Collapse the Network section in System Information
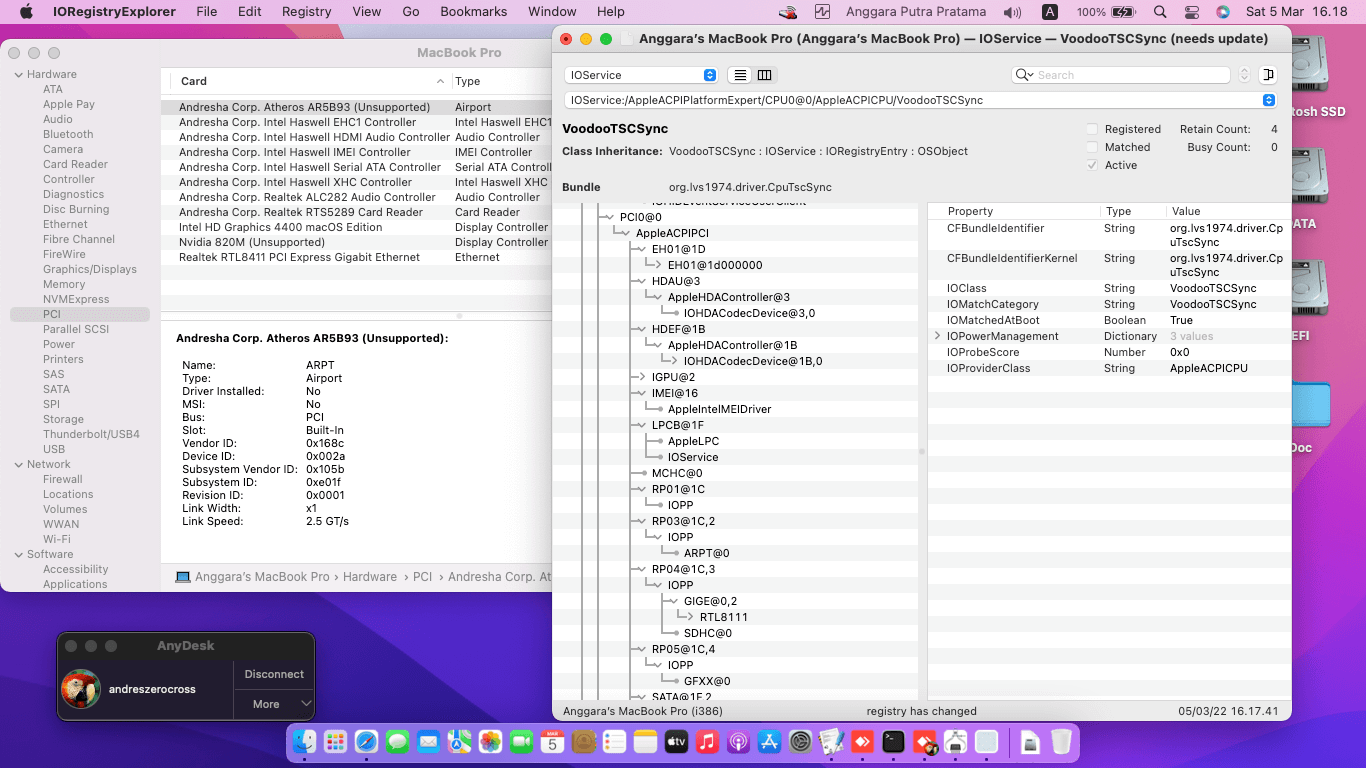This screenshot has width=1366, height=768. pyautogui.click(x=17, y=464)
